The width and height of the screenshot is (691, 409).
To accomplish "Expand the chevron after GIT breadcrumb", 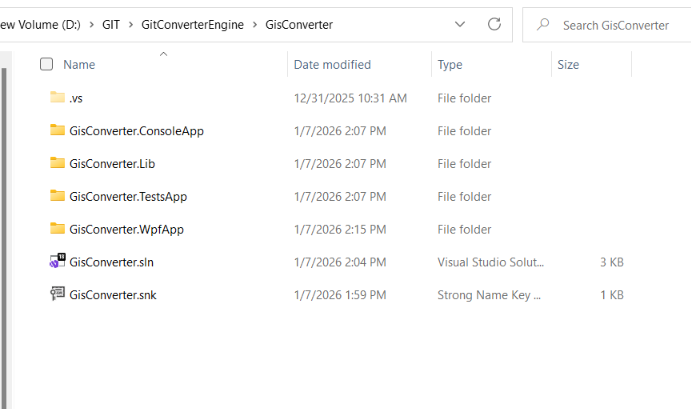I will pos(131,25).
